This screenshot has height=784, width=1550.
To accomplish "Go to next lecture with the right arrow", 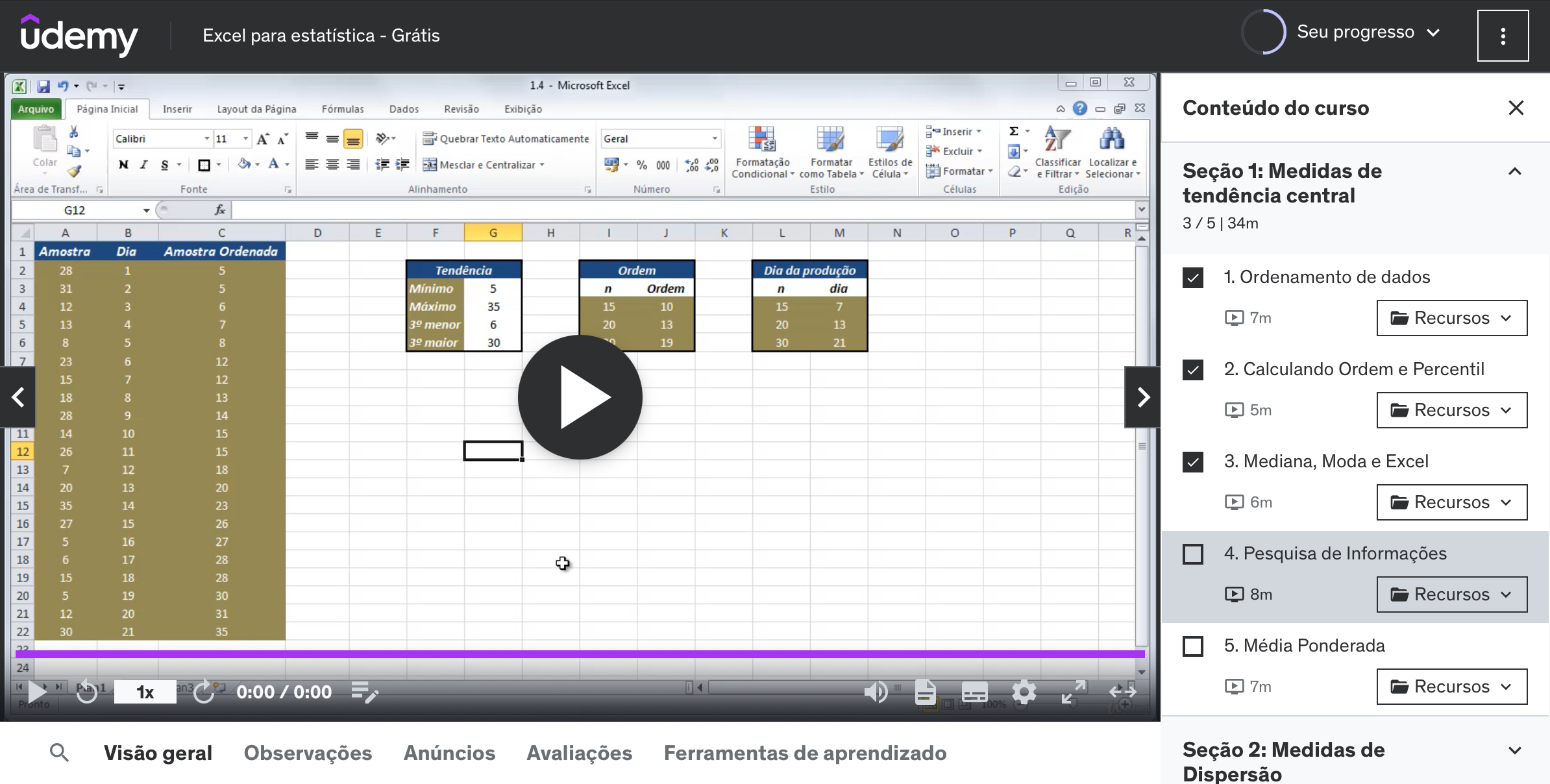I will point(1142,397).
